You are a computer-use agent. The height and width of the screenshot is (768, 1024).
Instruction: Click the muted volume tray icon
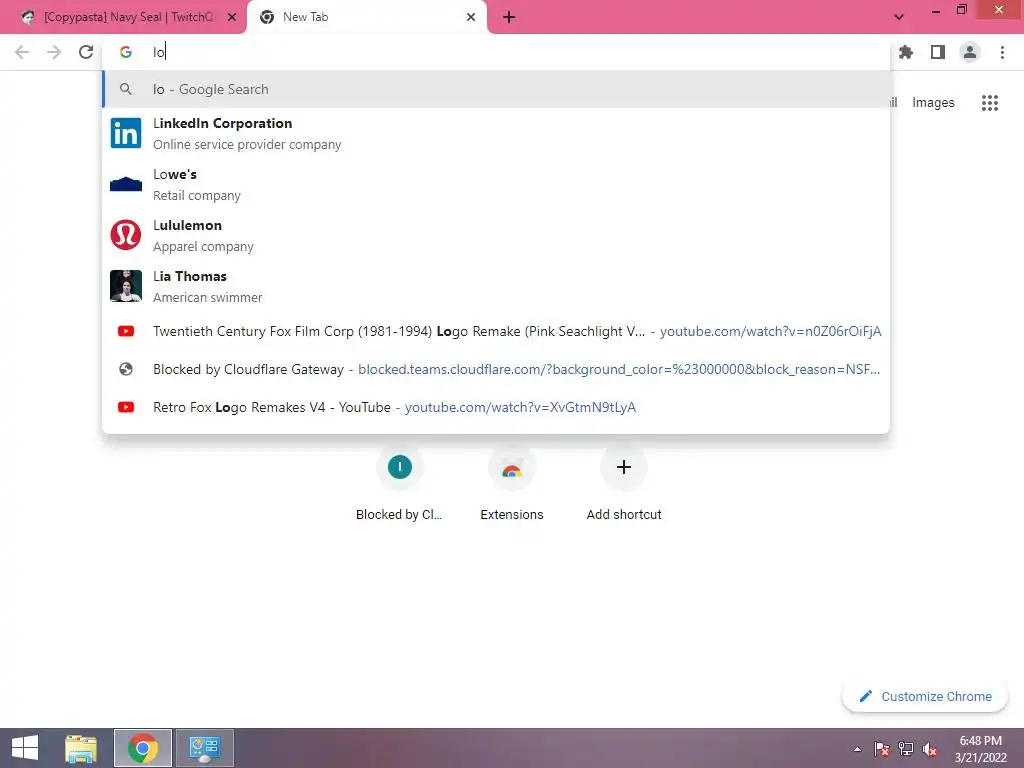(x=930, y=749)
